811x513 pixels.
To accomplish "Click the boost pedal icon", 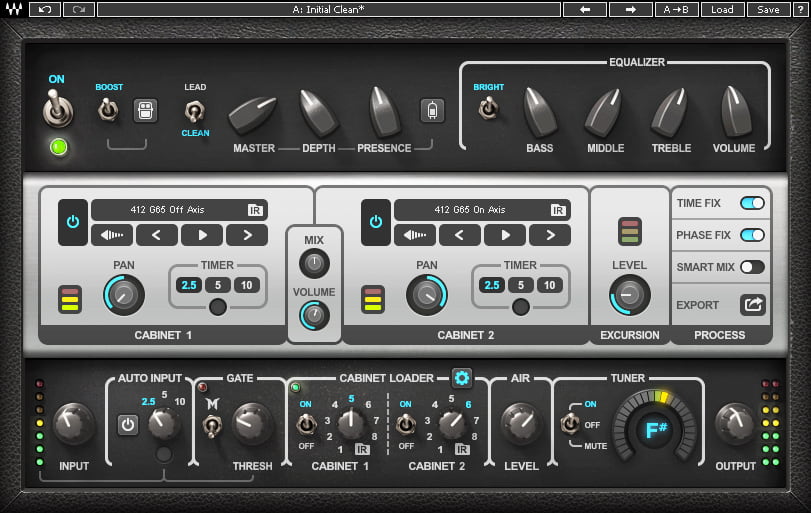I will click(145, 110).
